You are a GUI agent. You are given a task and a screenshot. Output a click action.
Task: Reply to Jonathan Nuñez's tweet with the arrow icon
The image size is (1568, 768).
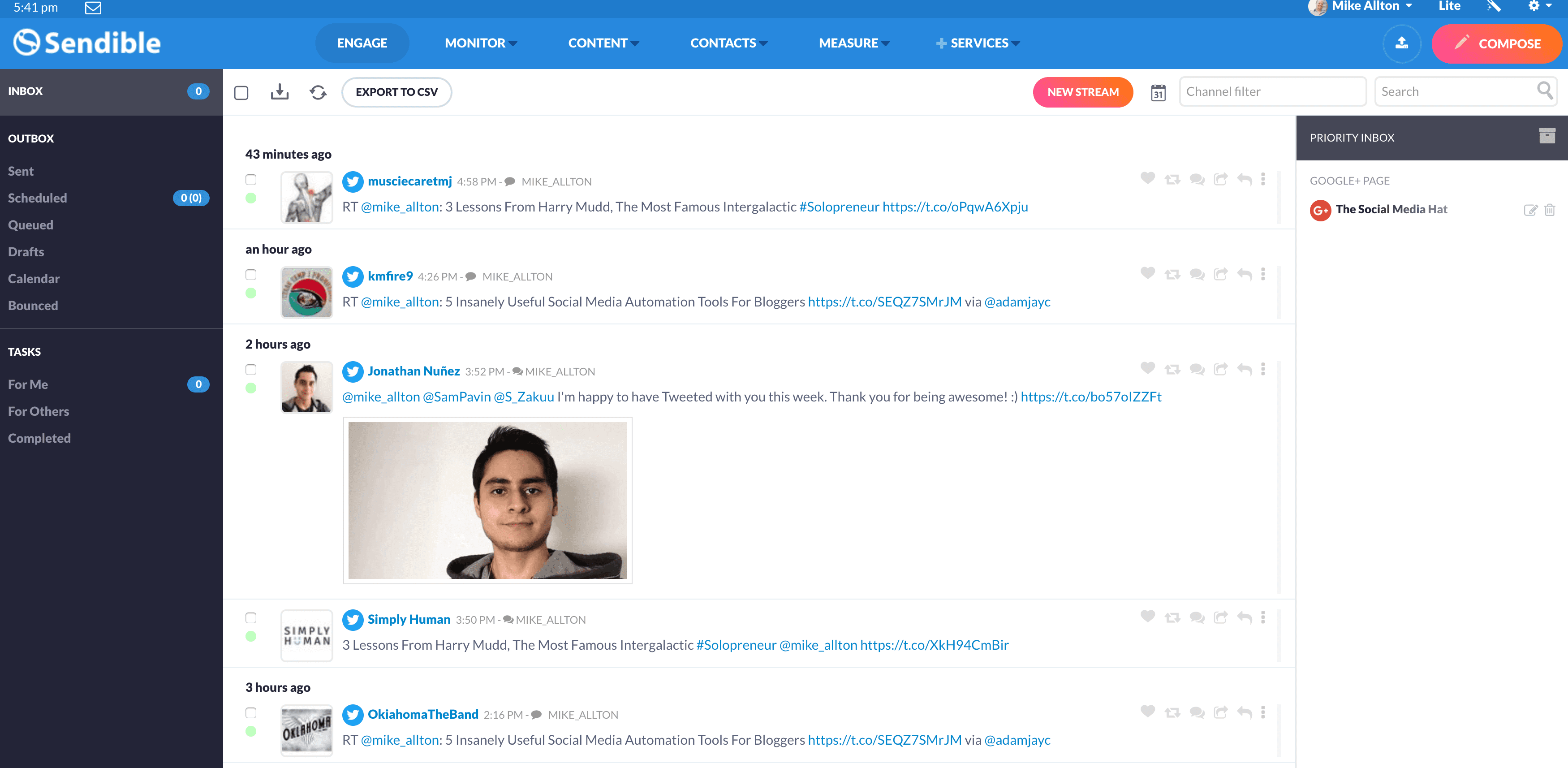coord(1245,369)
